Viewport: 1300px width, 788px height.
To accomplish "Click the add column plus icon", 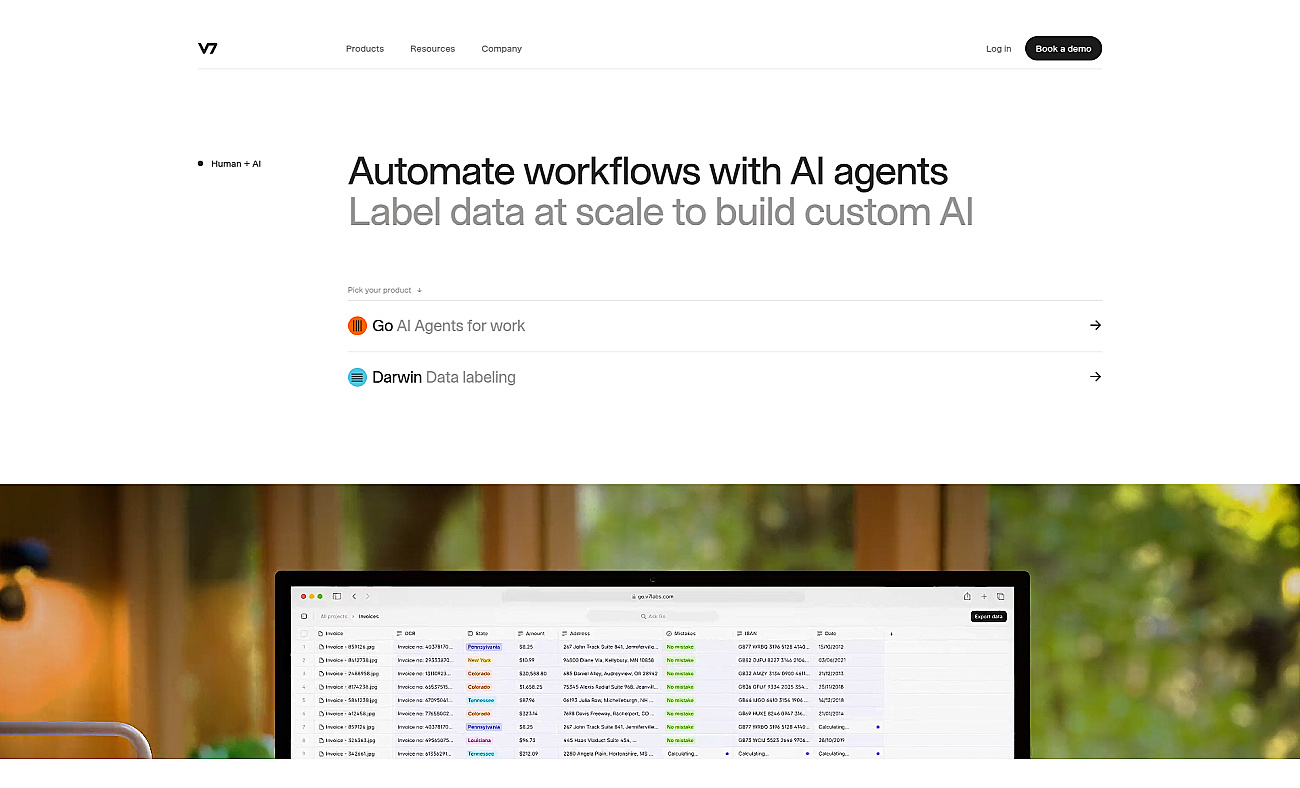I will pos(891,634).
